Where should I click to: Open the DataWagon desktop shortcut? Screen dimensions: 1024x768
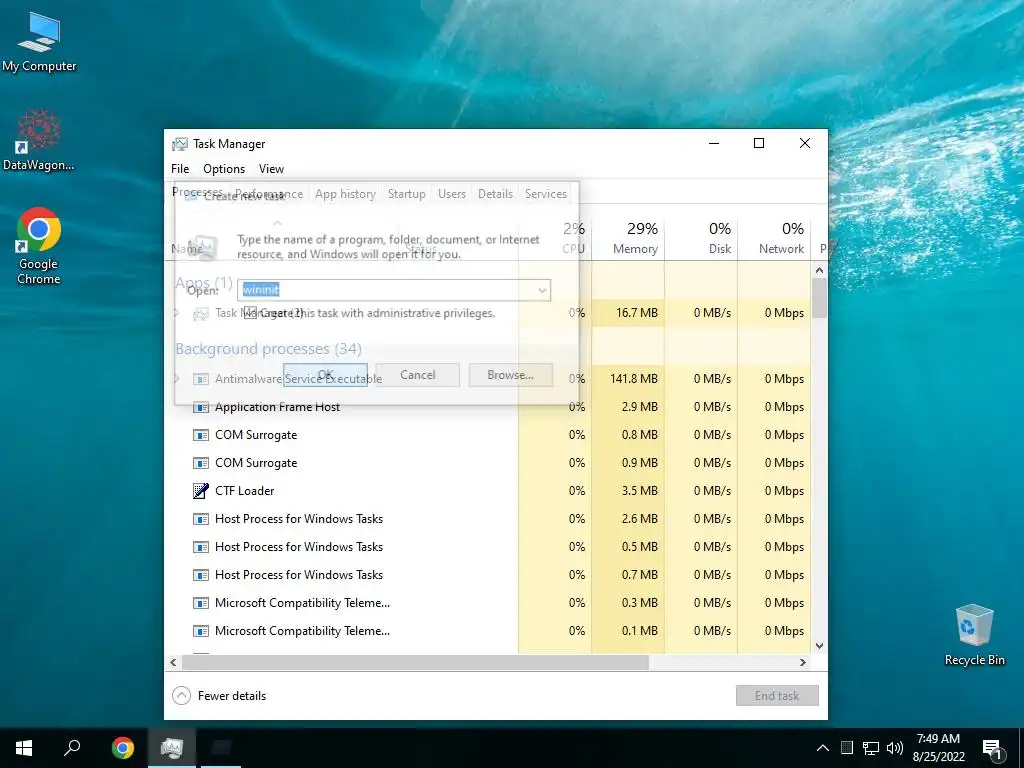[39, 140]
